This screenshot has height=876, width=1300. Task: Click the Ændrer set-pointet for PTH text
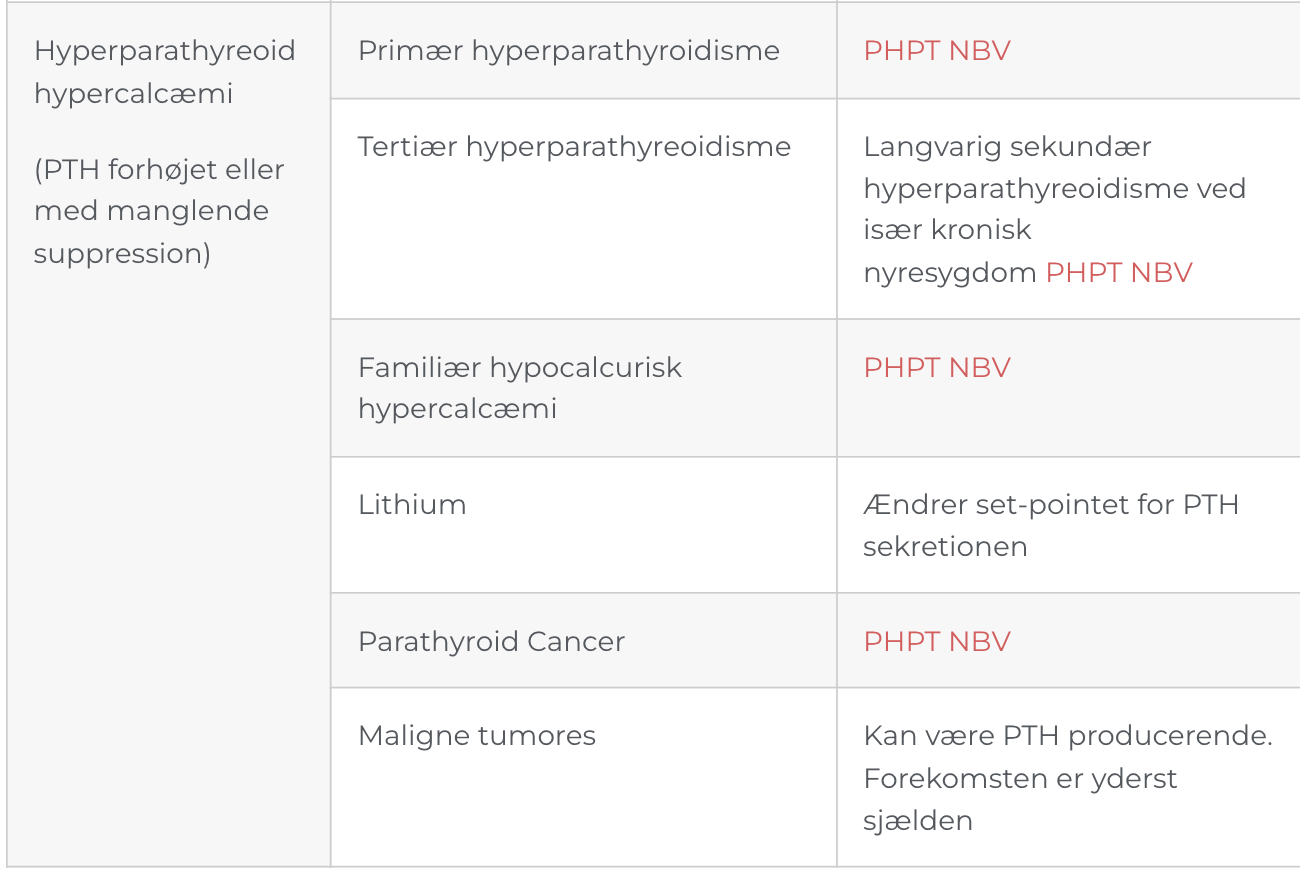click(1051, 504)
